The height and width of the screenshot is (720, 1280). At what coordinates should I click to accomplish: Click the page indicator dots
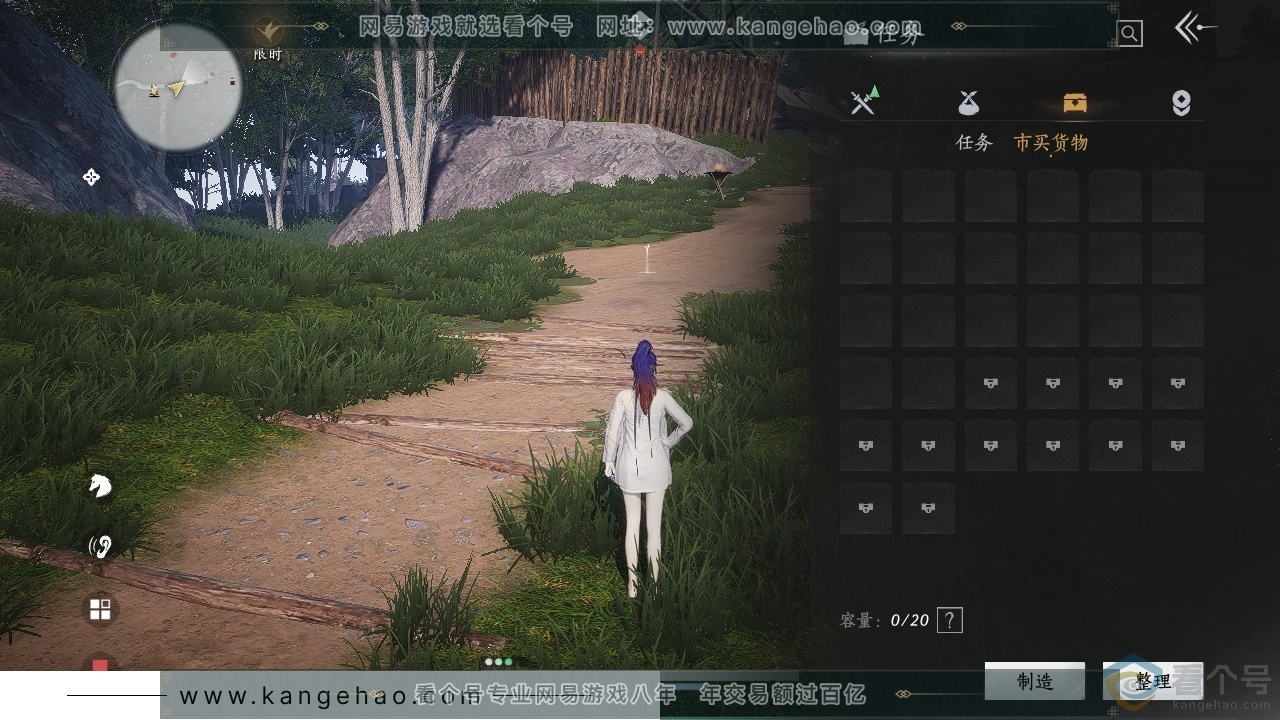pyautogui.click(x=498, y=661)
